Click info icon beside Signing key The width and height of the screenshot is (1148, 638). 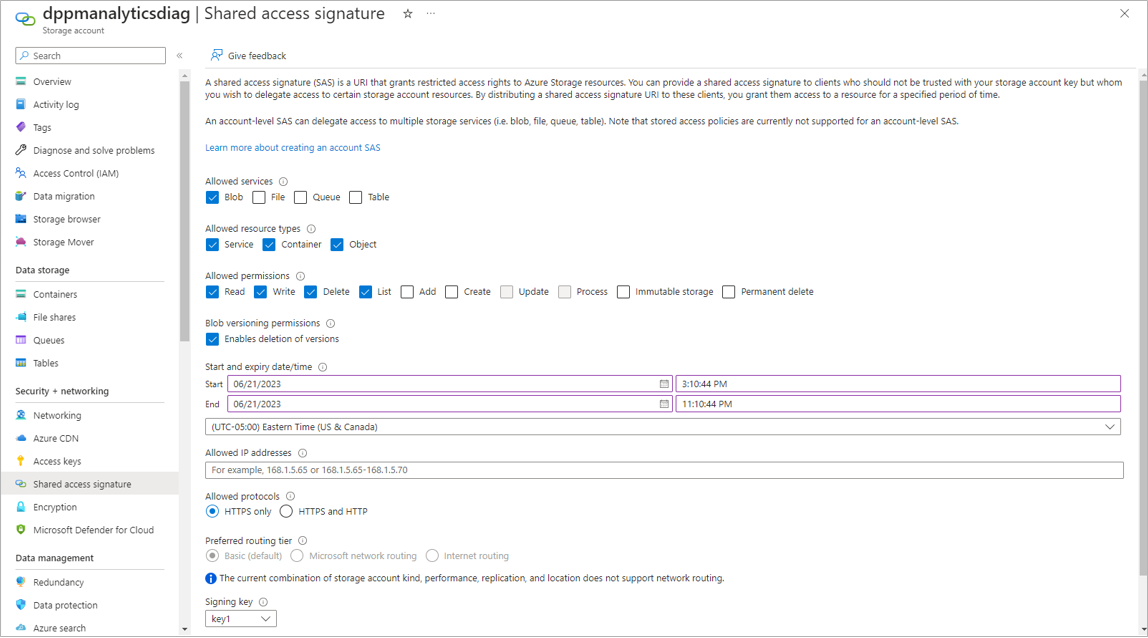(x=264, y=602)
